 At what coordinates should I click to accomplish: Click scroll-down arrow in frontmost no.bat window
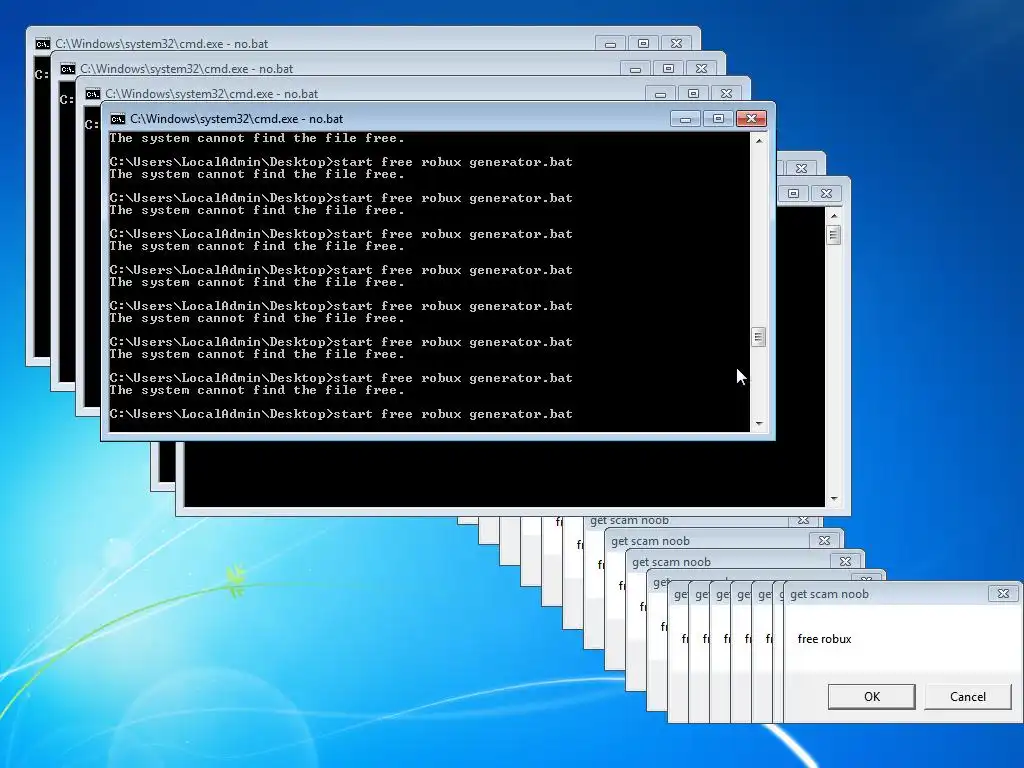click(x=759, y=423)
